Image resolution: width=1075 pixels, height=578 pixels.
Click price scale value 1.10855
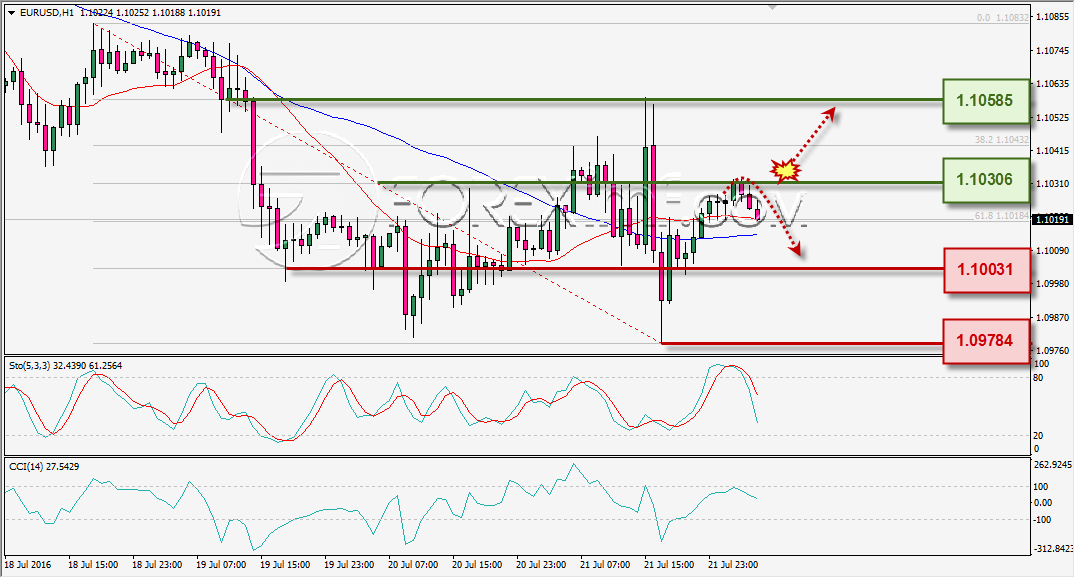pyautogui.click(x=1052, y=16)
